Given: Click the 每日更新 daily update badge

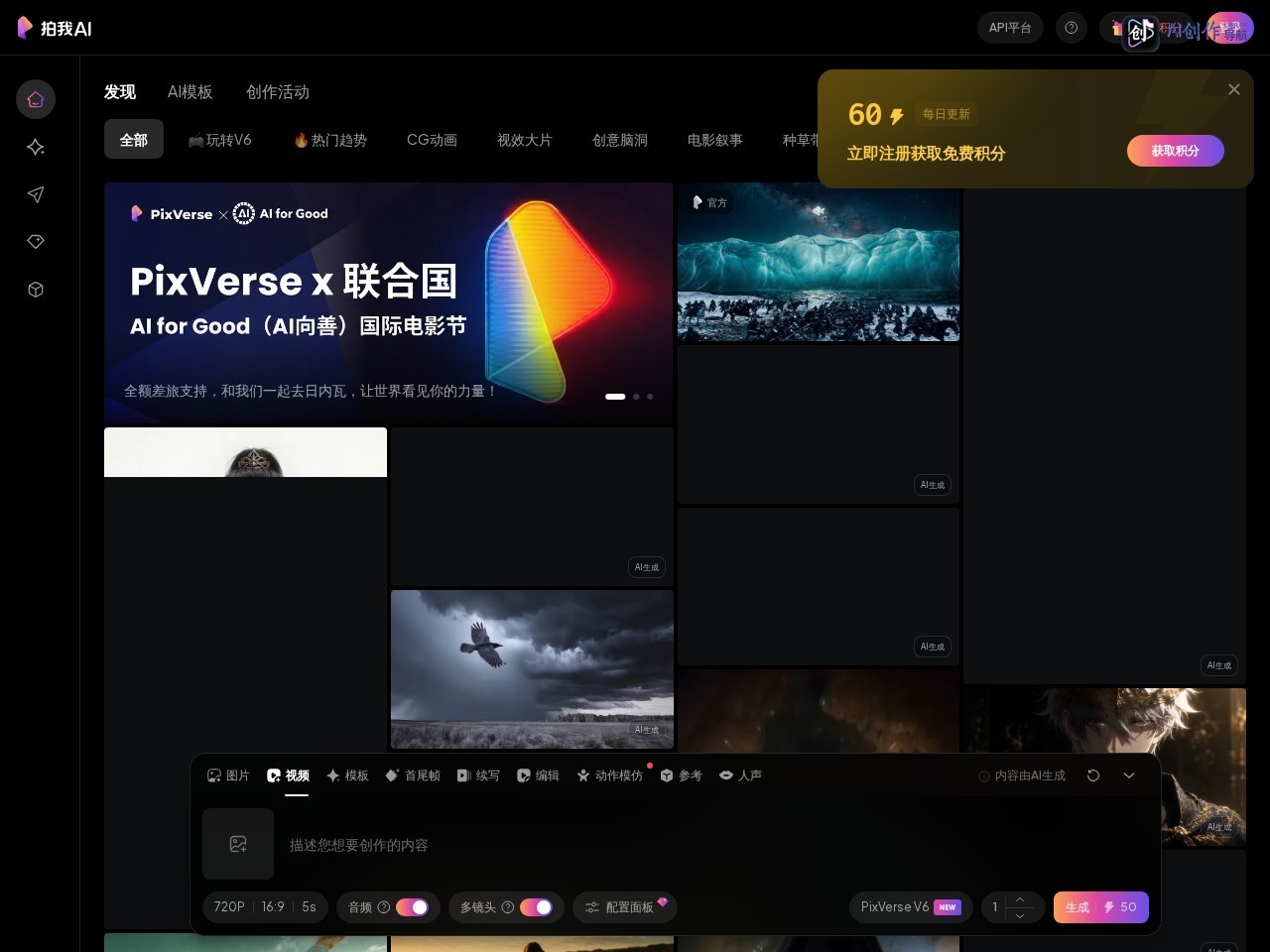Looking at the screenshot, I should point(947,114).
